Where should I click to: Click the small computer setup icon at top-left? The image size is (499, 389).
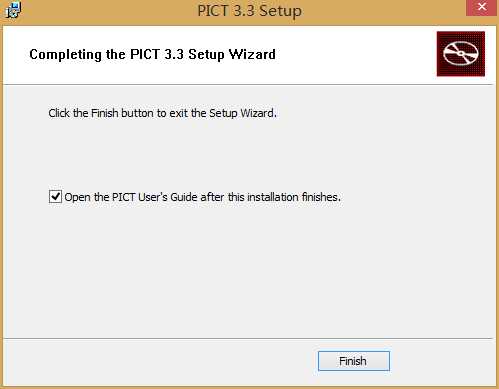coord(13,10)
